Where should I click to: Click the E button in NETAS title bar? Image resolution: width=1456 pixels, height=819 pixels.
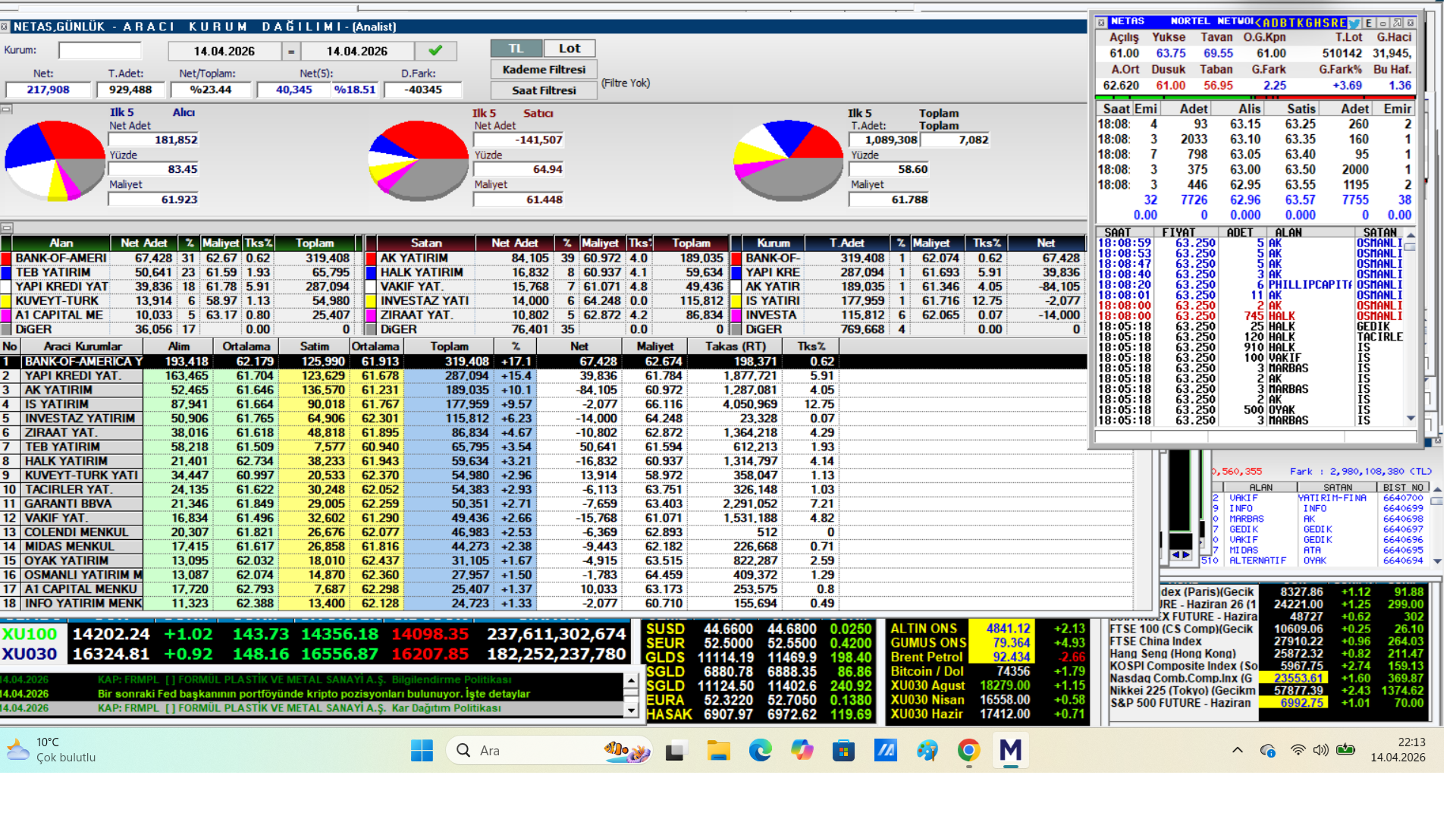coord(1369,23)
